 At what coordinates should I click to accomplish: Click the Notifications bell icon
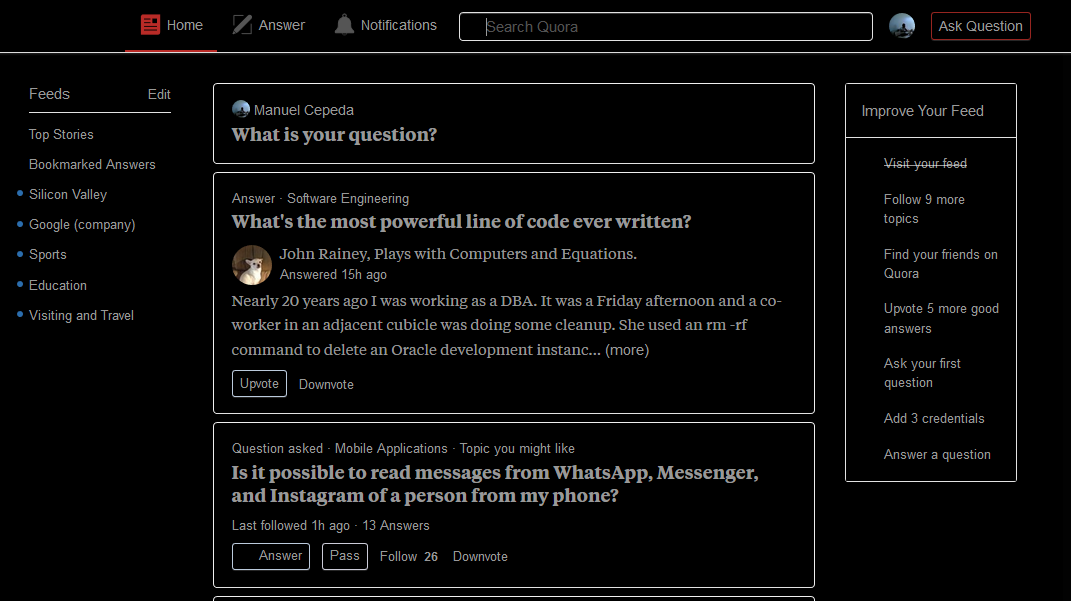[344, 25]
